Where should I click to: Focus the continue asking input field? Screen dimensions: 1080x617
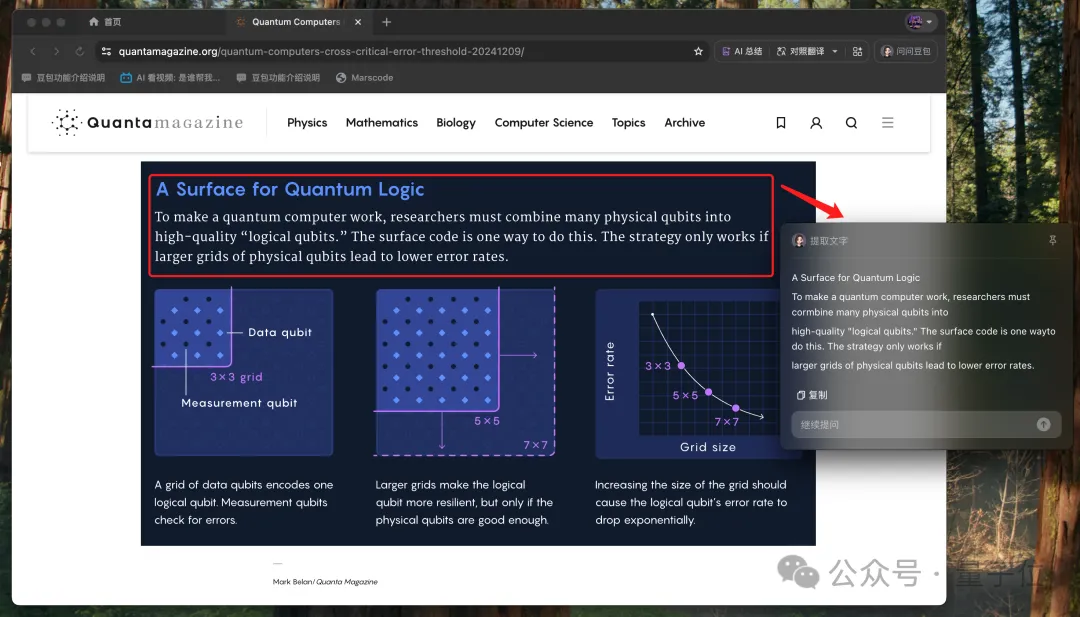pos(913,425)
